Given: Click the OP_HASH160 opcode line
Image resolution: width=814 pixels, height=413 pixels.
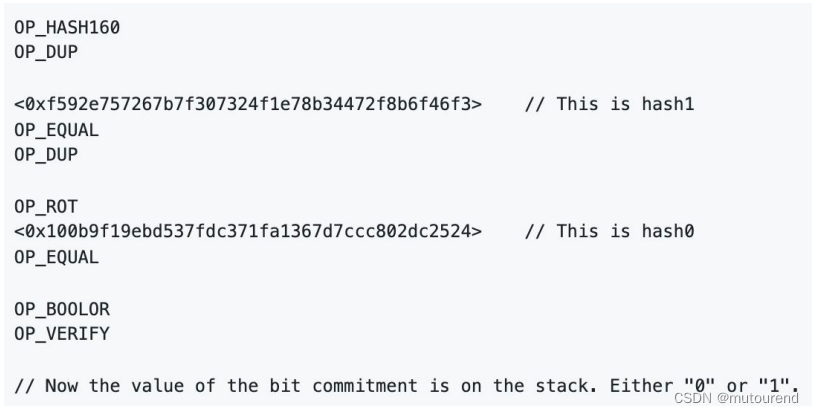Looking at the screenshot, I should click(x=67, y=28).
